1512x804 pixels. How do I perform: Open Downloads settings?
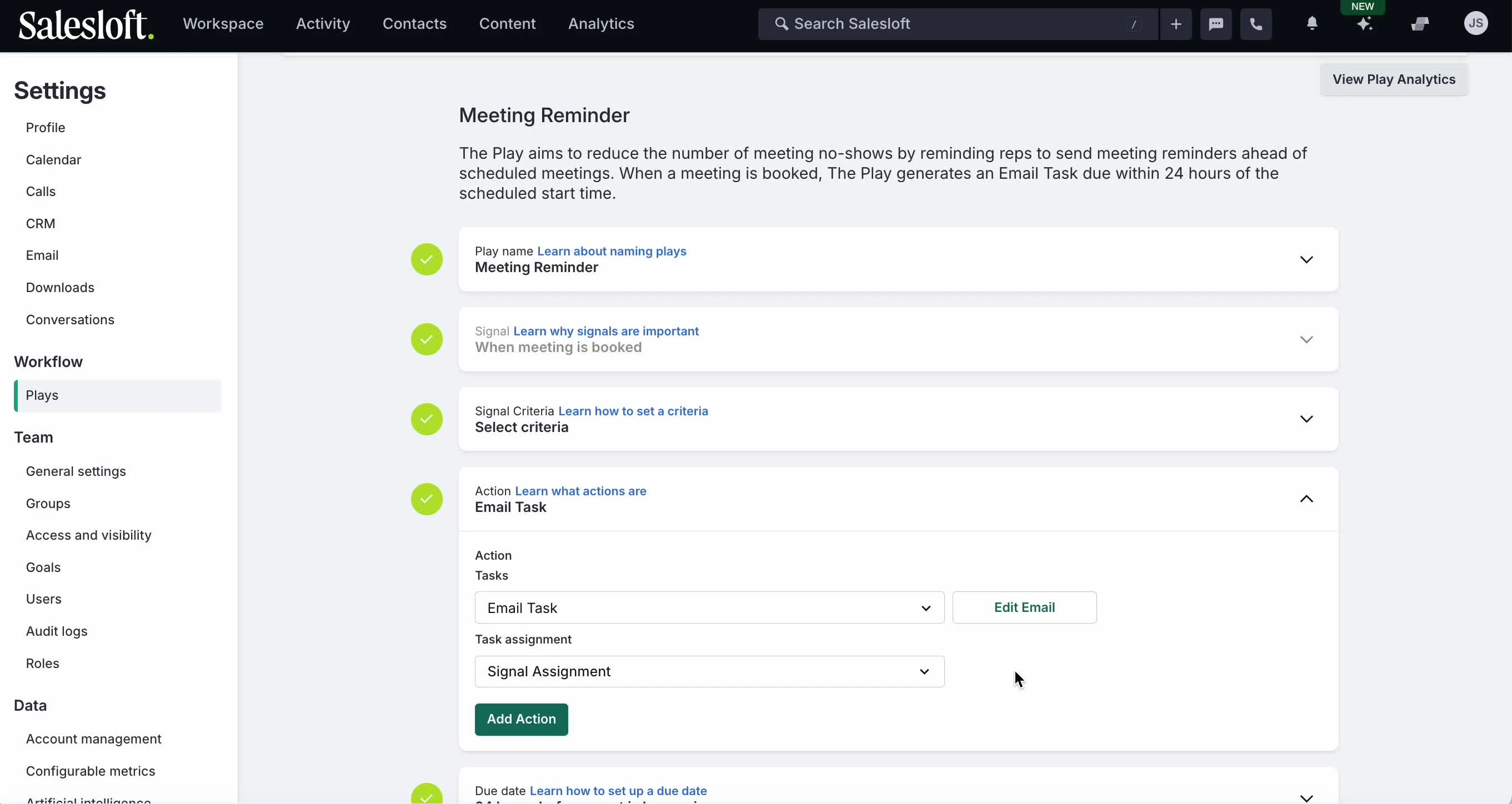60,288
